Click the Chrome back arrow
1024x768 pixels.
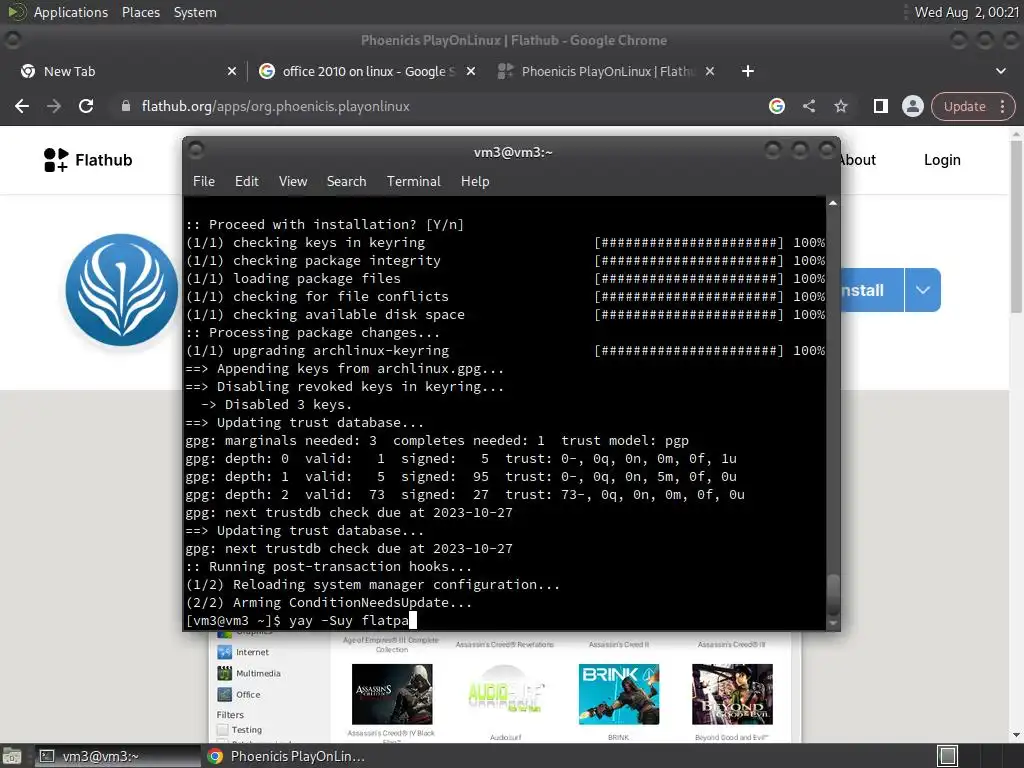click(22, 106)
